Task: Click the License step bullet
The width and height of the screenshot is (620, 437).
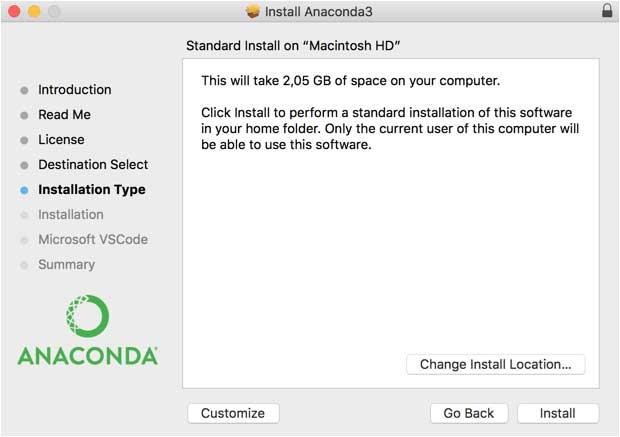Action: click(24, 140)
